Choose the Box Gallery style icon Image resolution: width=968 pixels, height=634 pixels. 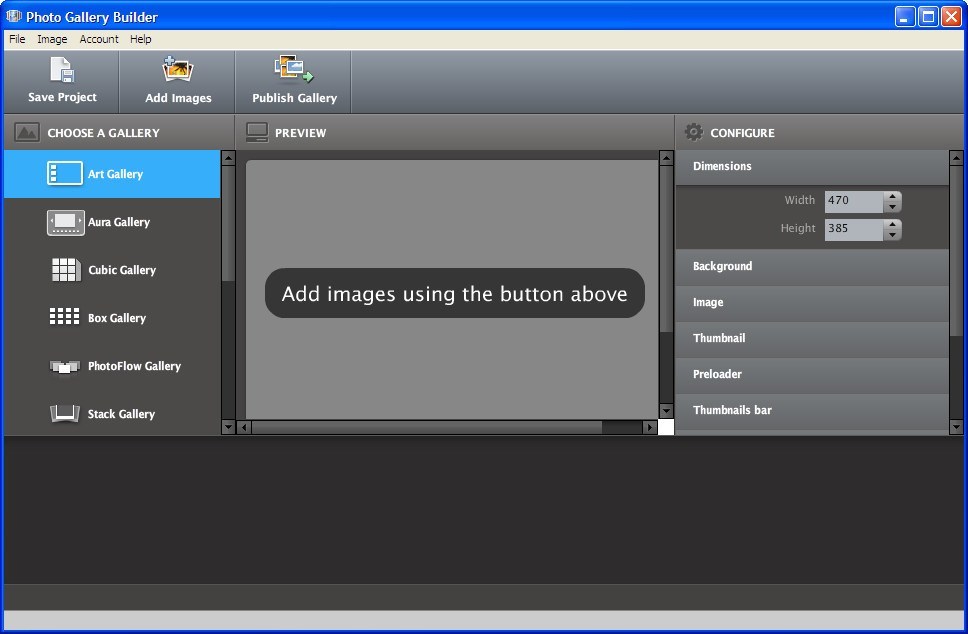(64, 317)
